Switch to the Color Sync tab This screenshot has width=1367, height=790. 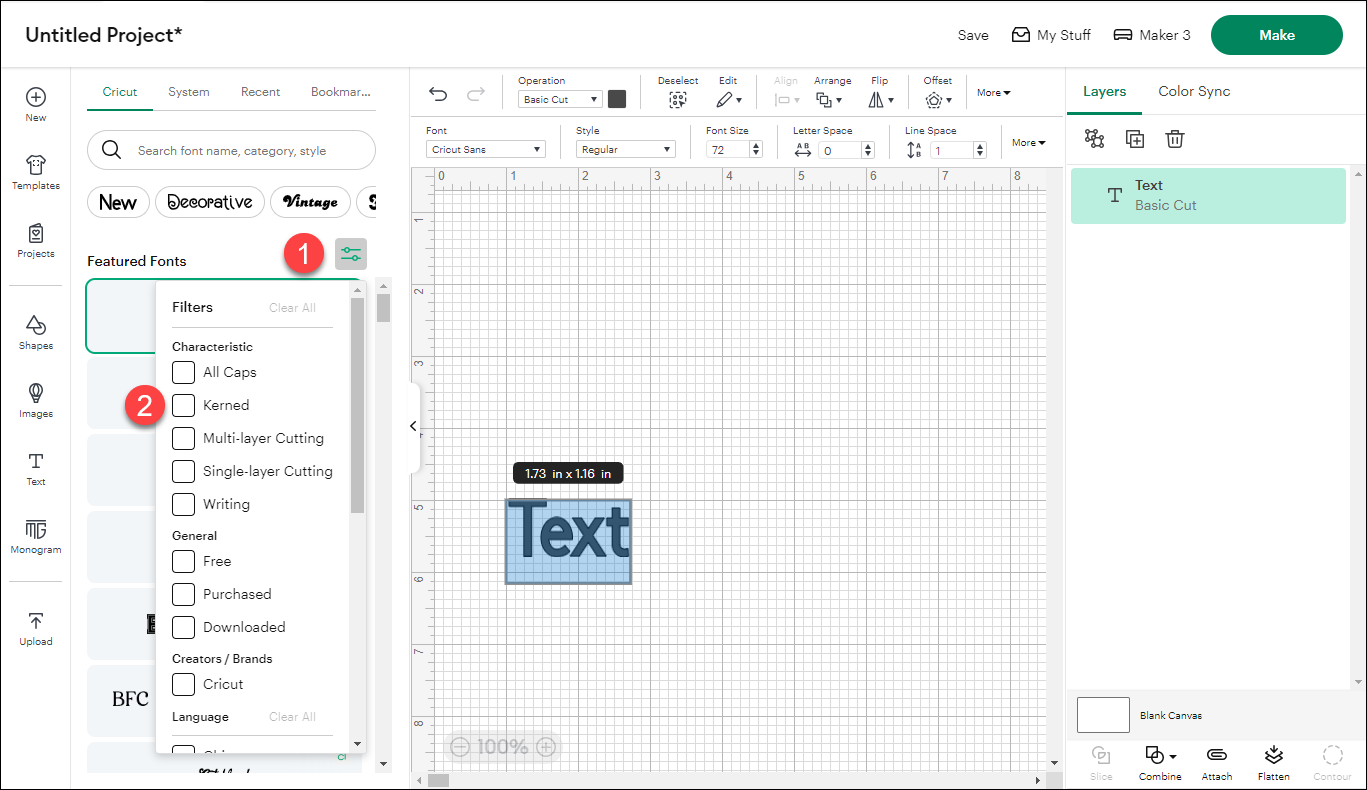(x=1194, y=91)
